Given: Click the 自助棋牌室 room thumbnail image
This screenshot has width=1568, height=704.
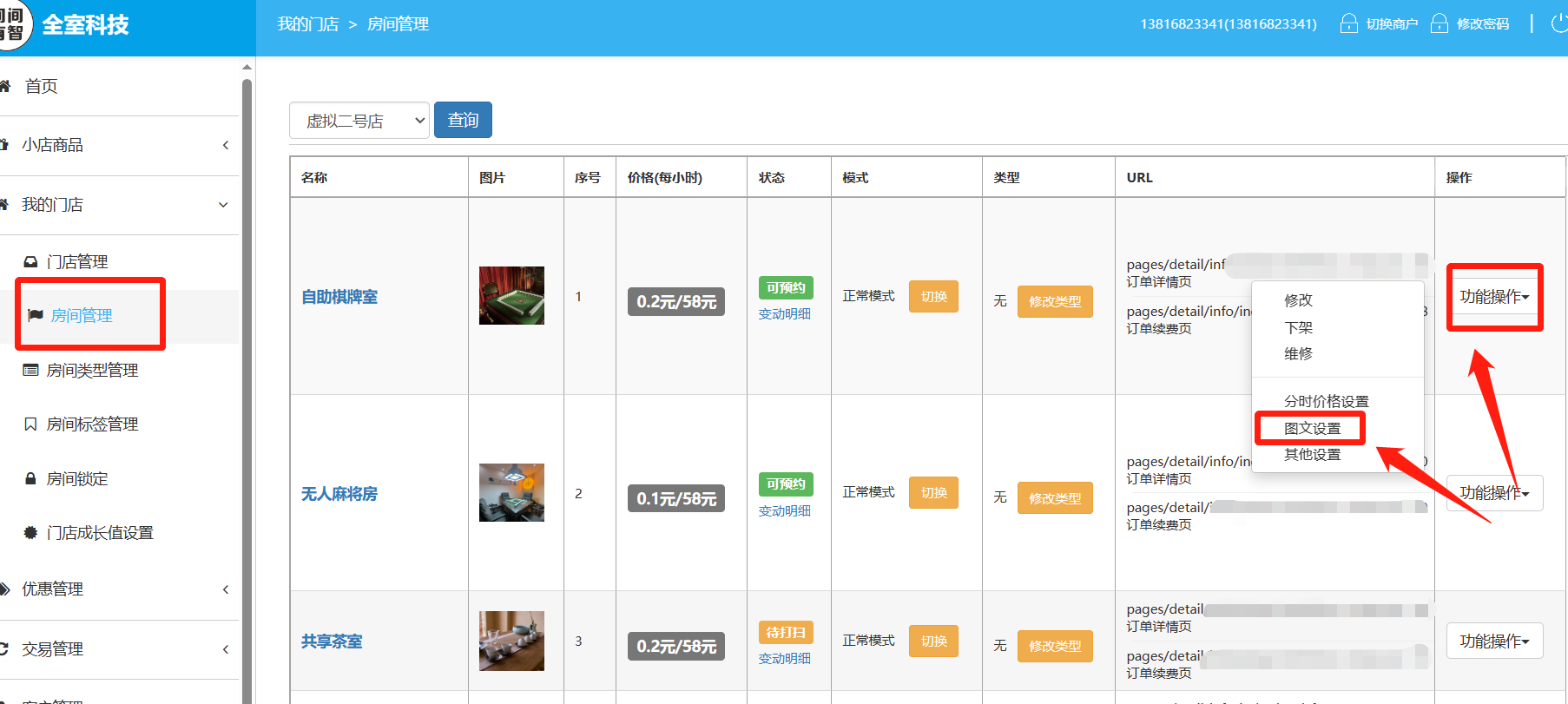Looking at the screenshot, I should click(x=511, y=296).
